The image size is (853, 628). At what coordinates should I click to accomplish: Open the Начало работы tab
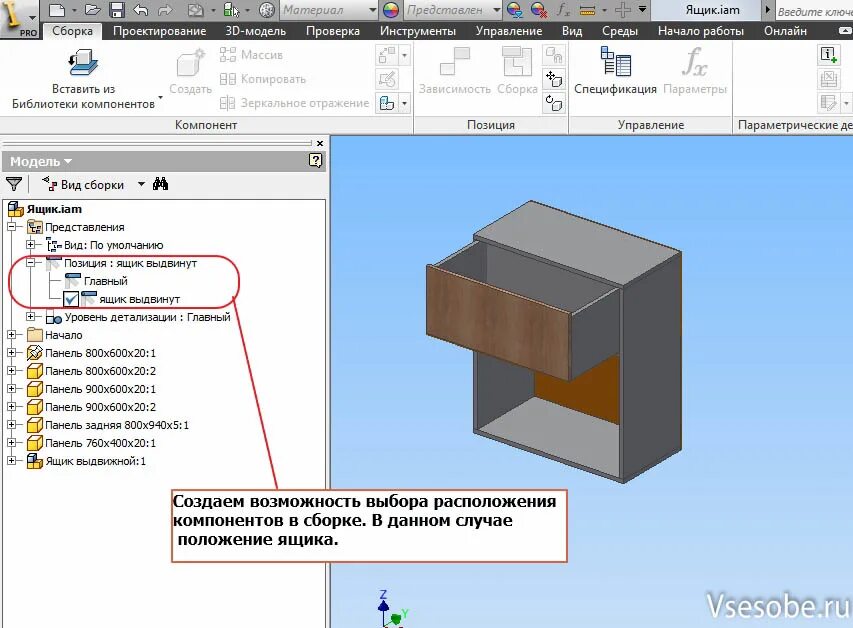(701, 31)
